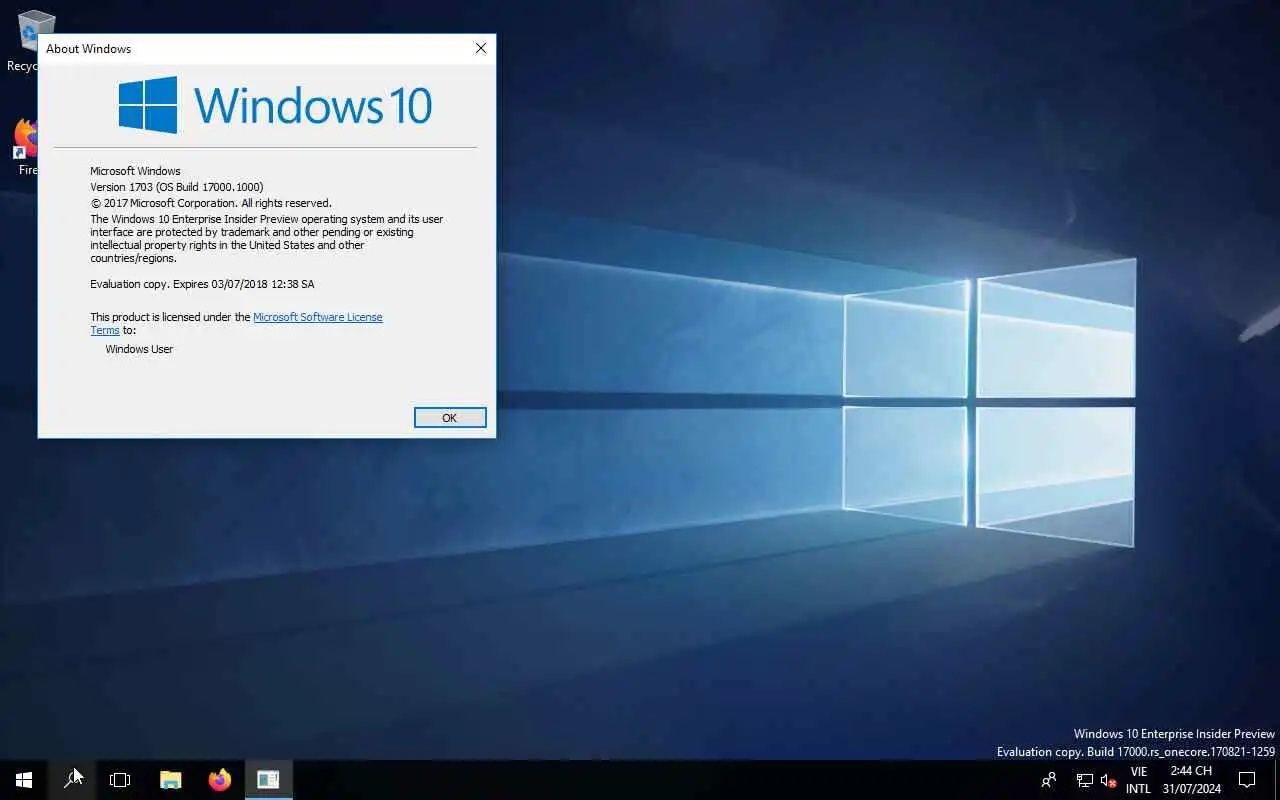Click the 'Microsoft Windows' heading text
Screen dimensions: 1280x800
(x=135, y=171)
